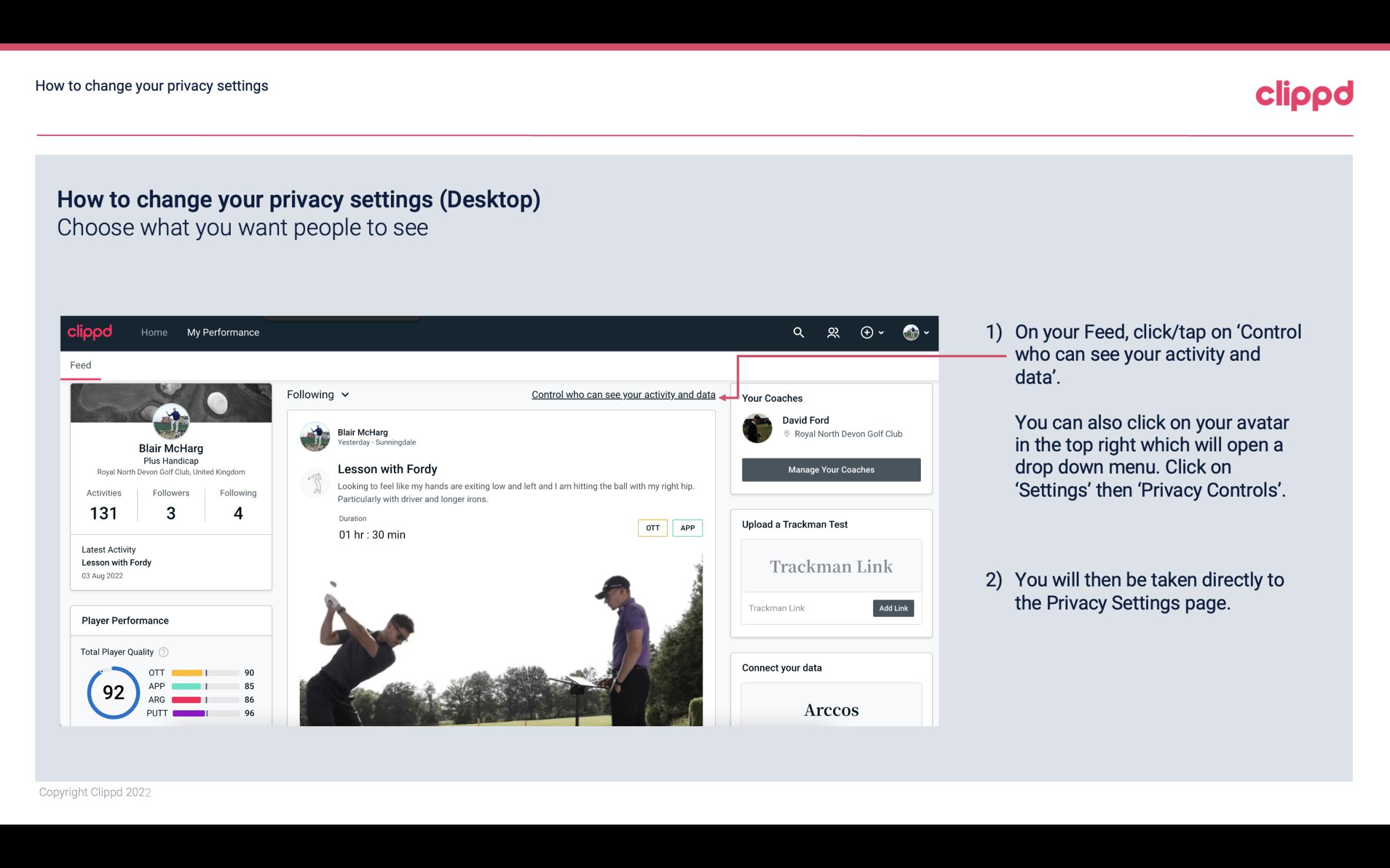Screen dimensions: 1390x868
Task: Expand the Feed section dropdown
Action: pos(317,393)
